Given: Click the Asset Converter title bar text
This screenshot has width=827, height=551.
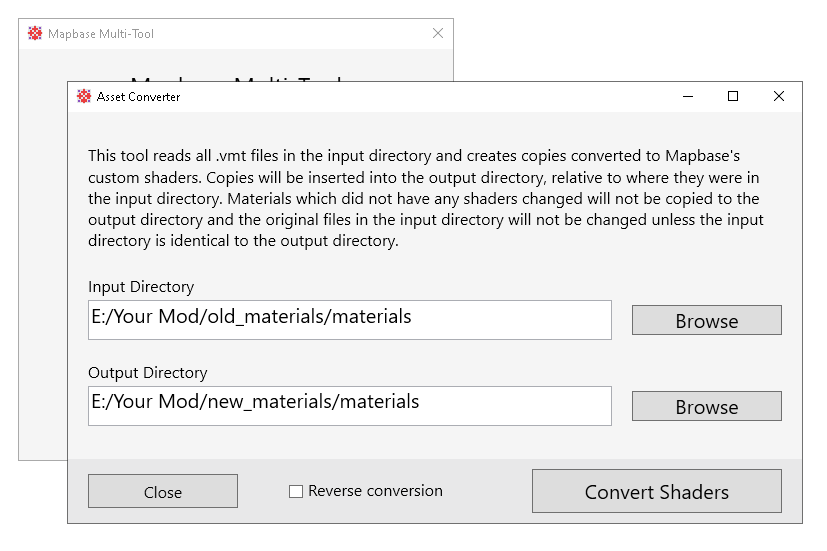Looking at the screenshot, I should 138,97.
